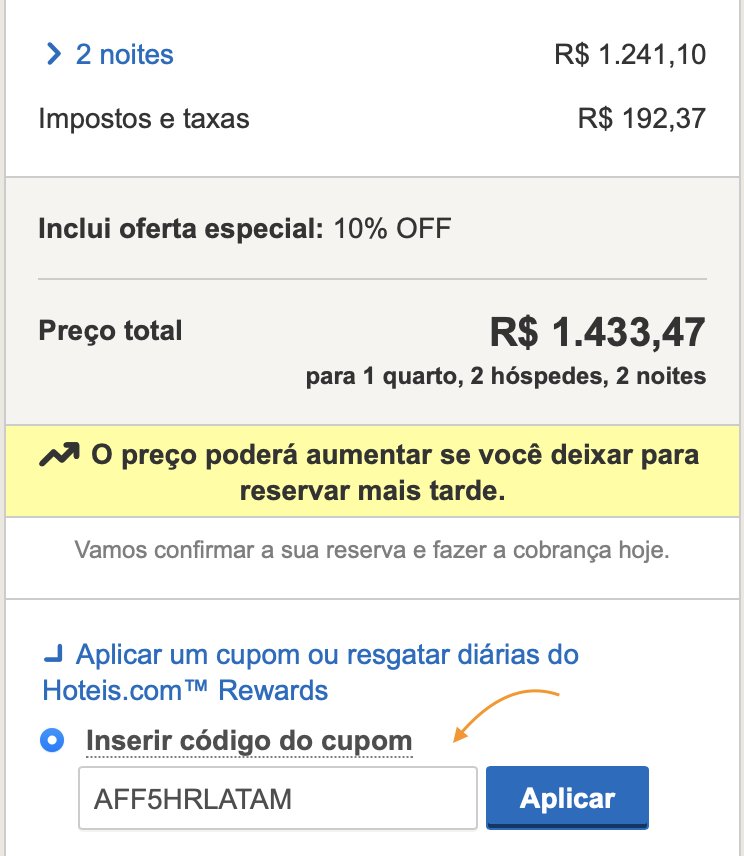Click the rising trend arrow icon
This screenshot has height=856, width=744.
[x=58, y=456]
